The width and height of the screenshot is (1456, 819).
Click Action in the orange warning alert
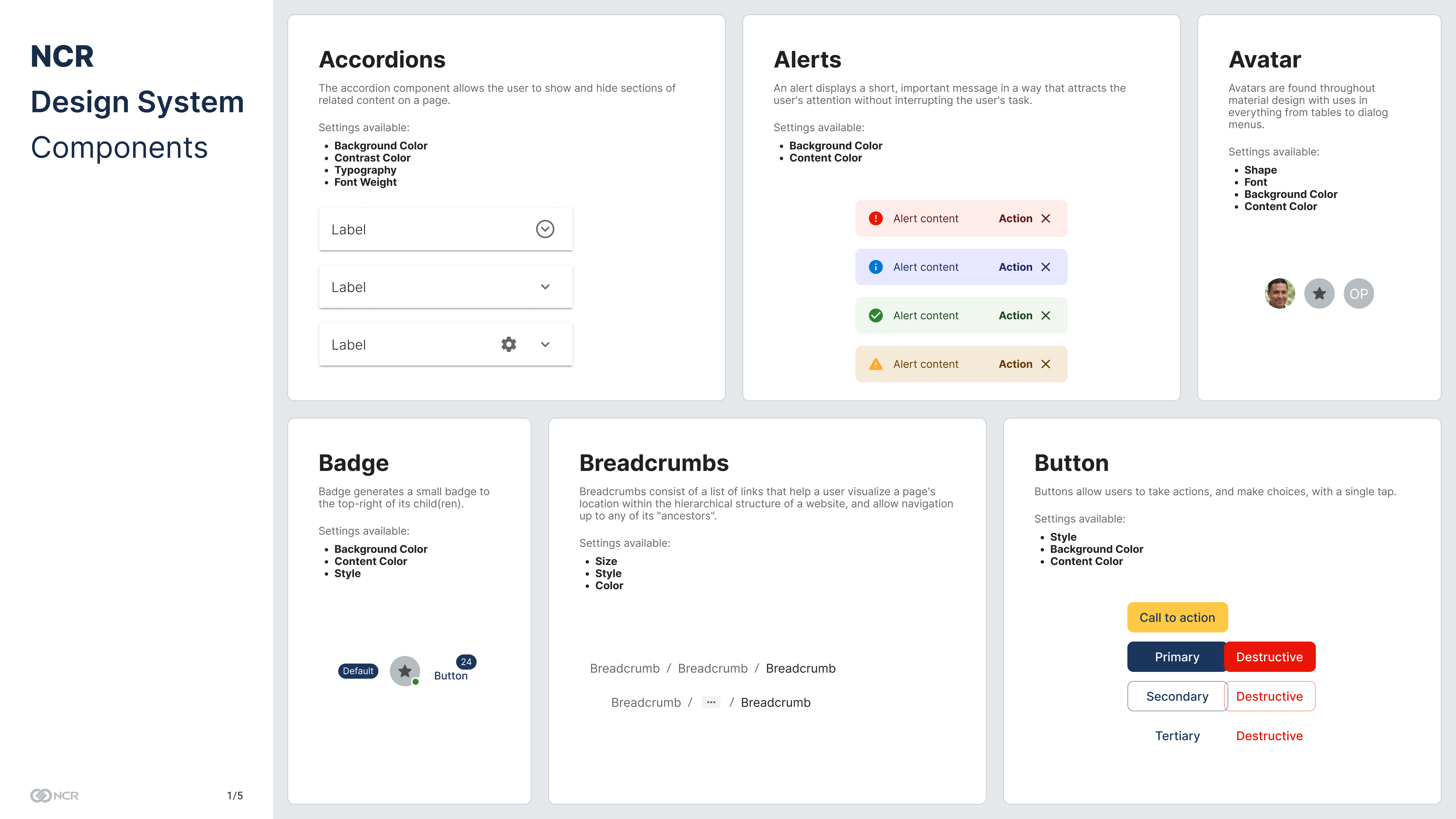pyautogui.click(x=1015, y=364)
